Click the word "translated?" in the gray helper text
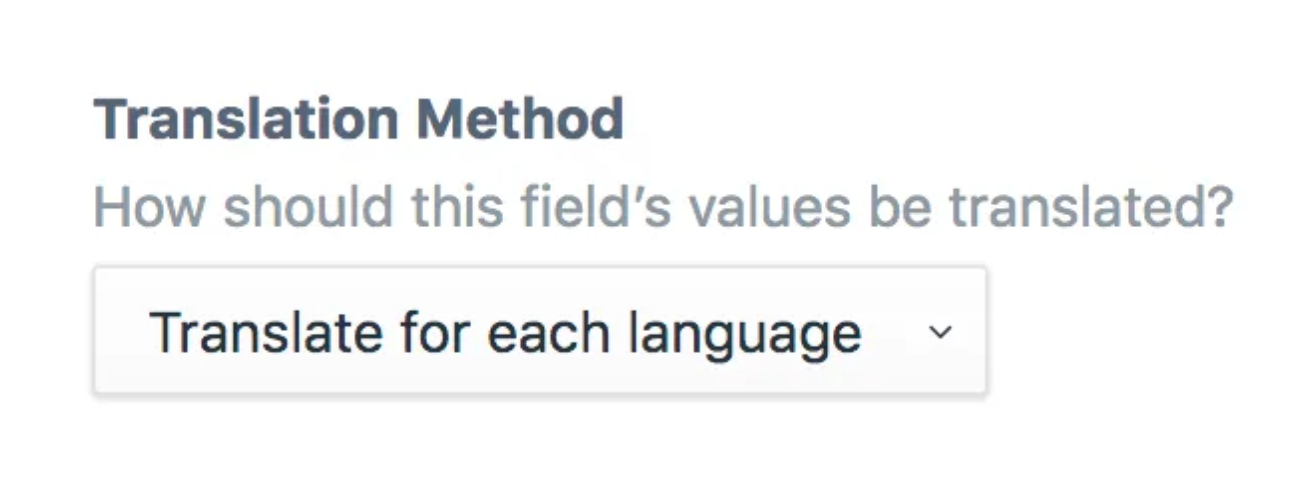1298x486 pixels. click(x=1089, y=207)
